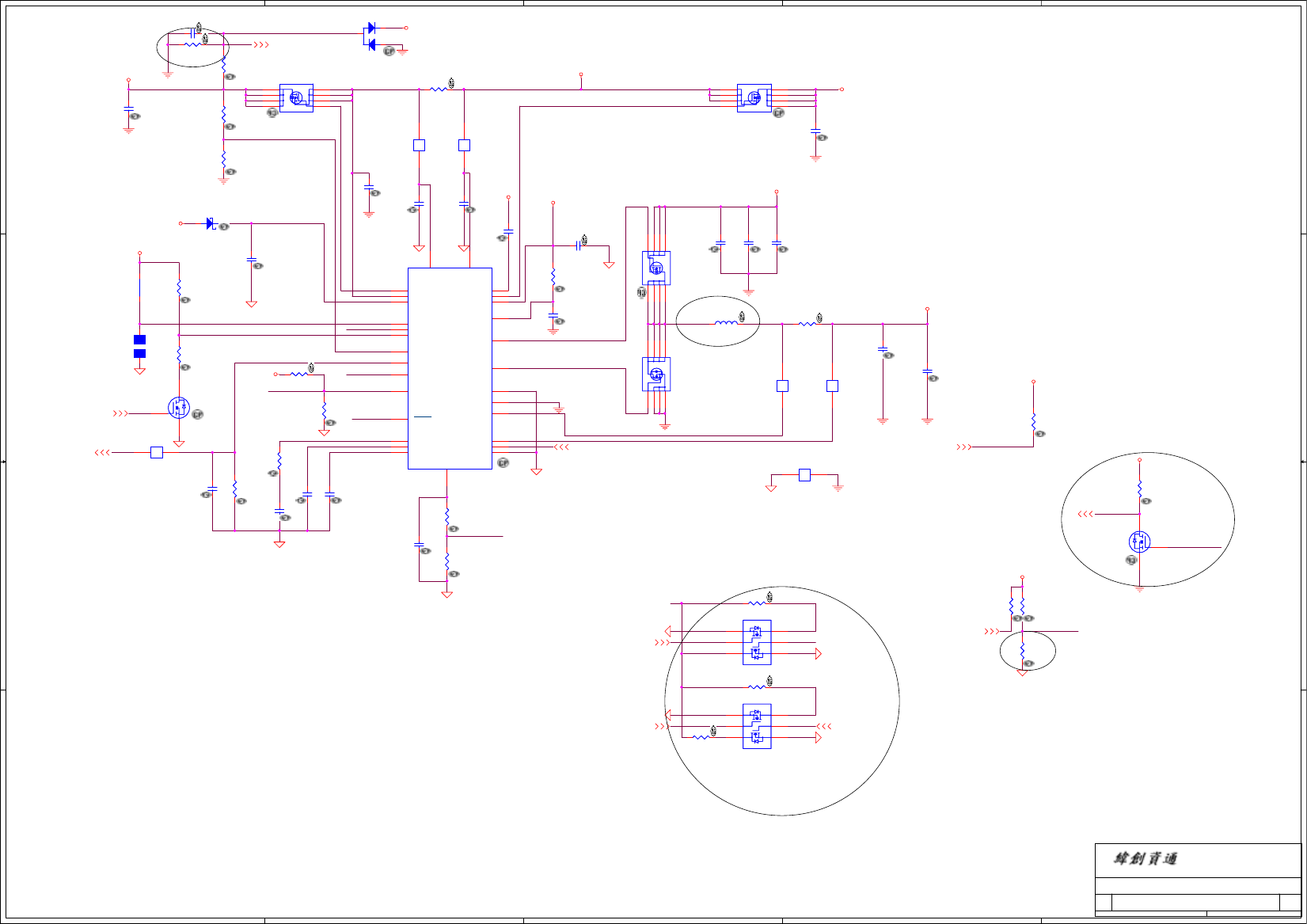This screenshot has height=924, width=1307.
Task: Select the lower dual-MOSFET package in the large circle
Action: point(757,726)
